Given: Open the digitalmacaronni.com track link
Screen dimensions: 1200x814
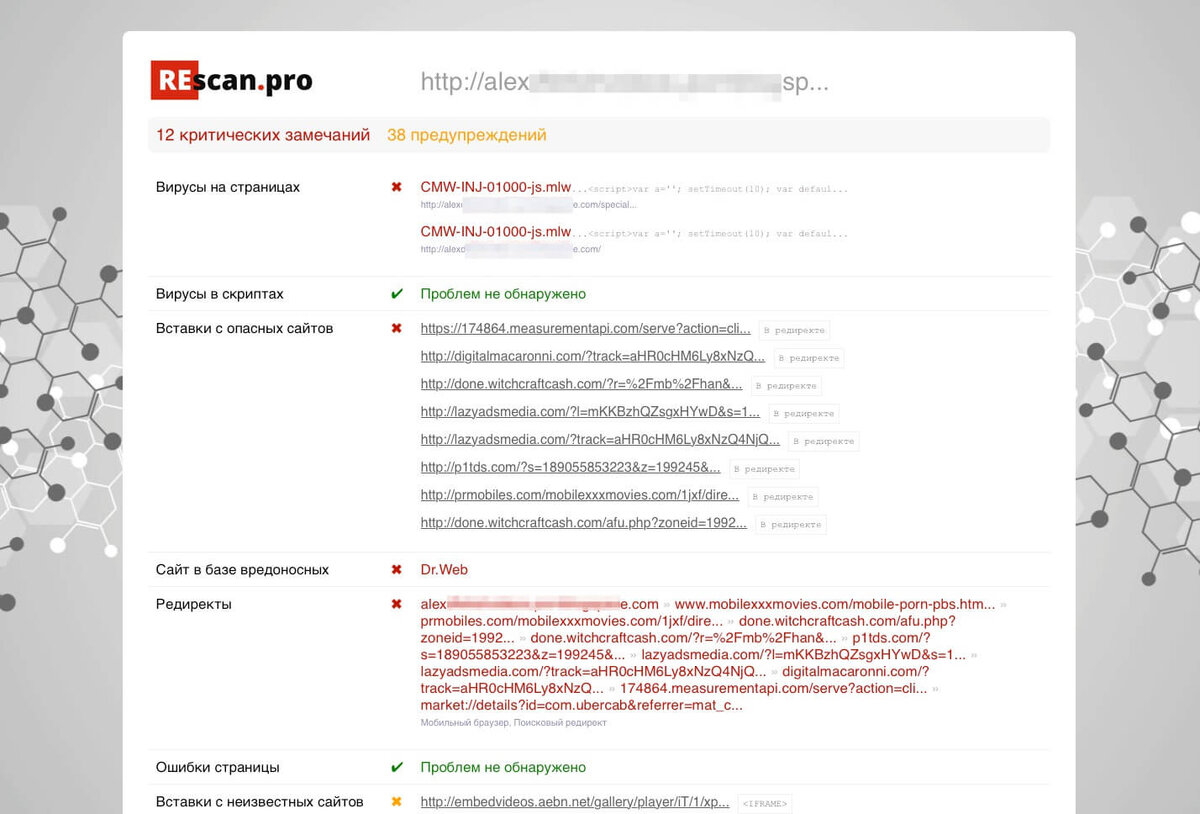Looking at the screenshot, I should pos(593,357).
